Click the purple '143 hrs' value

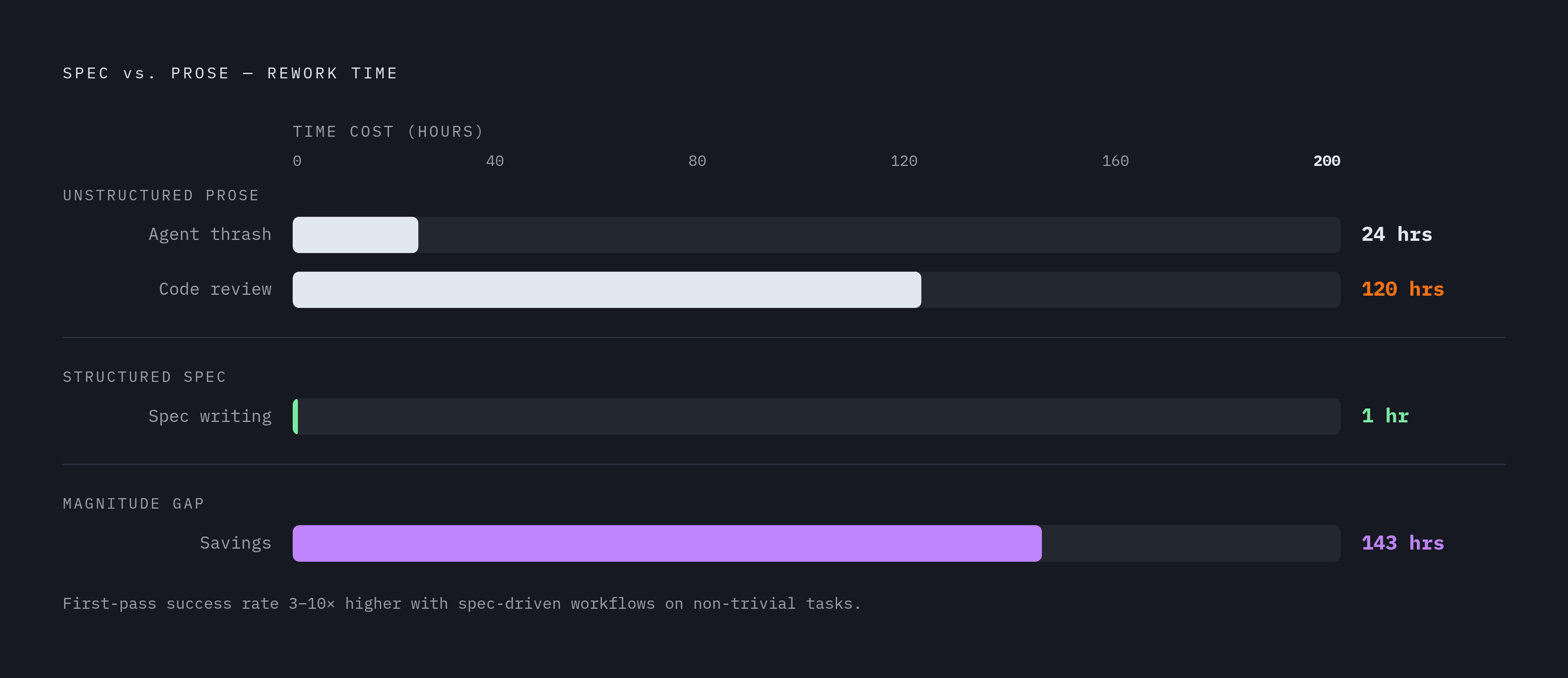point(1402,543)
